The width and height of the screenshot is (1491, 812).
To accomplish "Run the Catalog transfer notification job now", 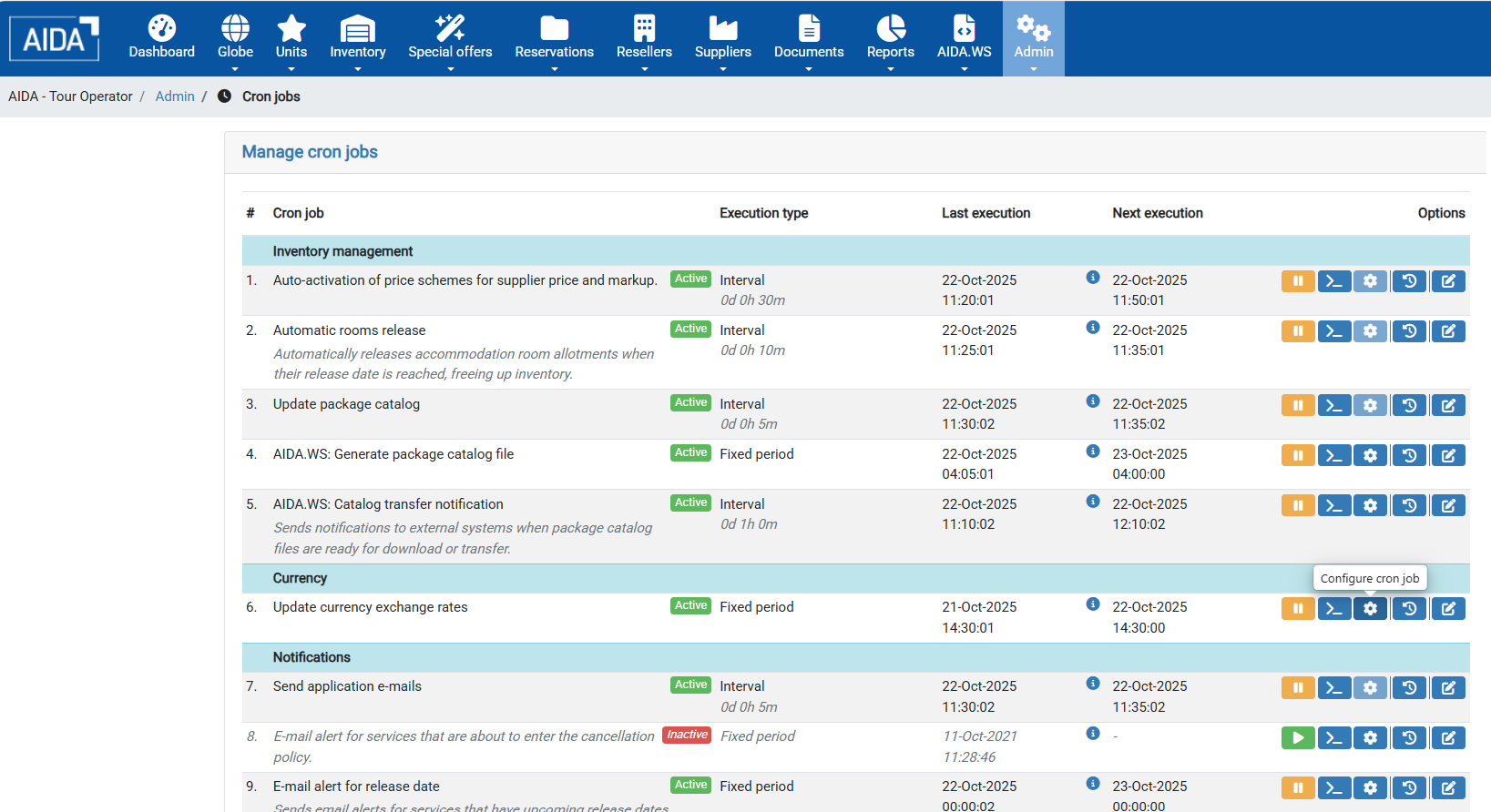I will [x=1334, y=505].
